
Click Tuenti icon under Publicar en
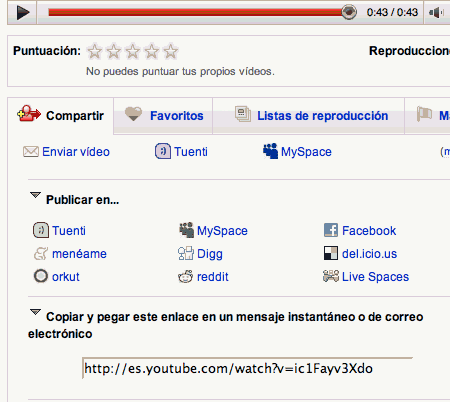click(41, 230)
